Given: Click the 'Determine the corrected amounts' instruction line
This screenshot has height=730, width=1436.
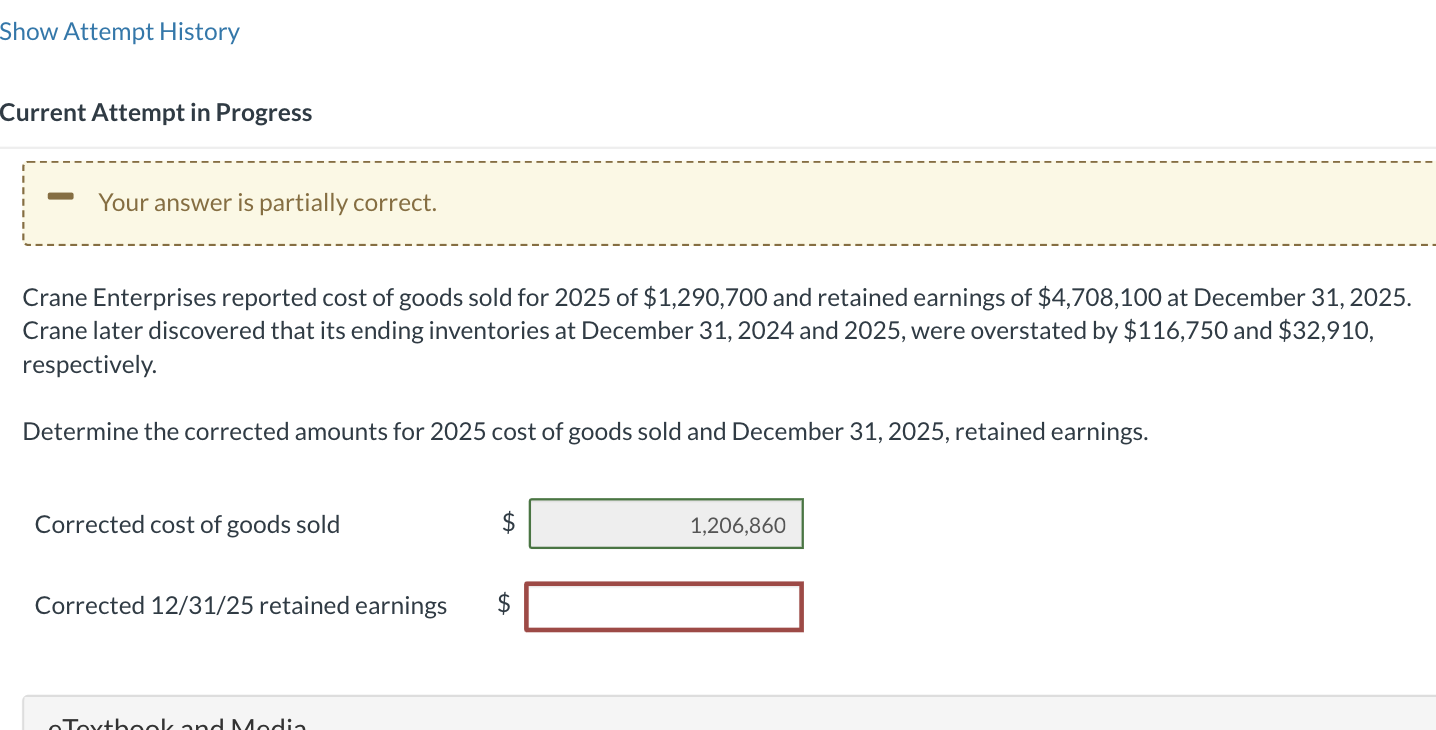Looking at the screenshot, I should tap(585, 432).
